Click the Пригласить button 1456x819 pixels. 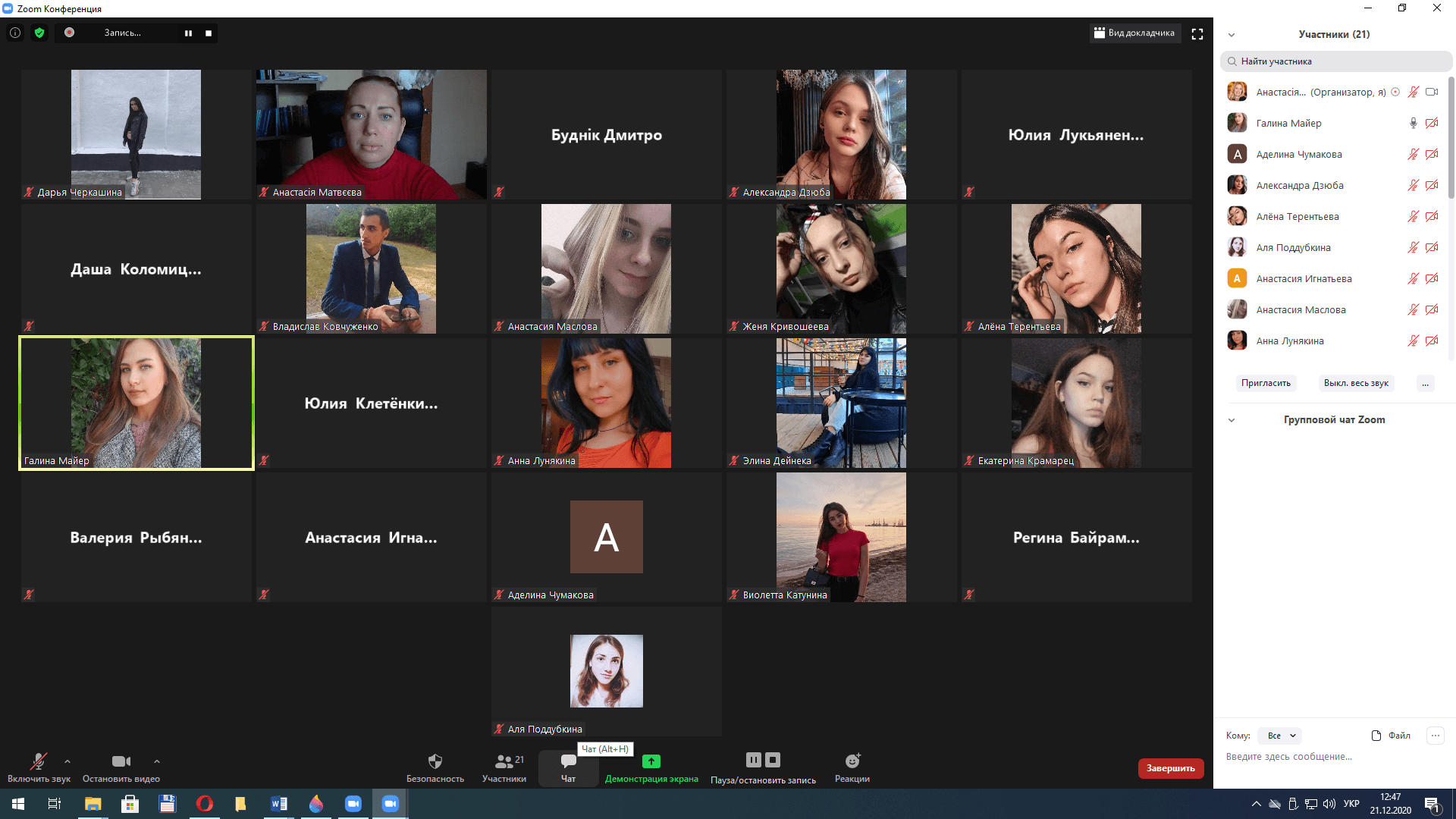click(1266, 383)
